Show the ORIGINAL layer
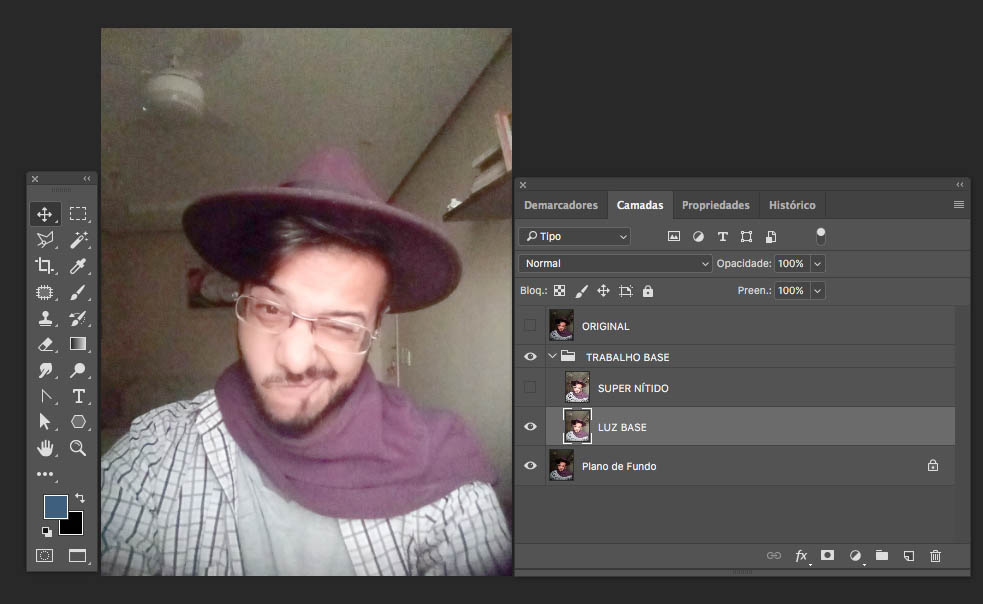Screen dimensions: 983x604 tap(530, 325)
